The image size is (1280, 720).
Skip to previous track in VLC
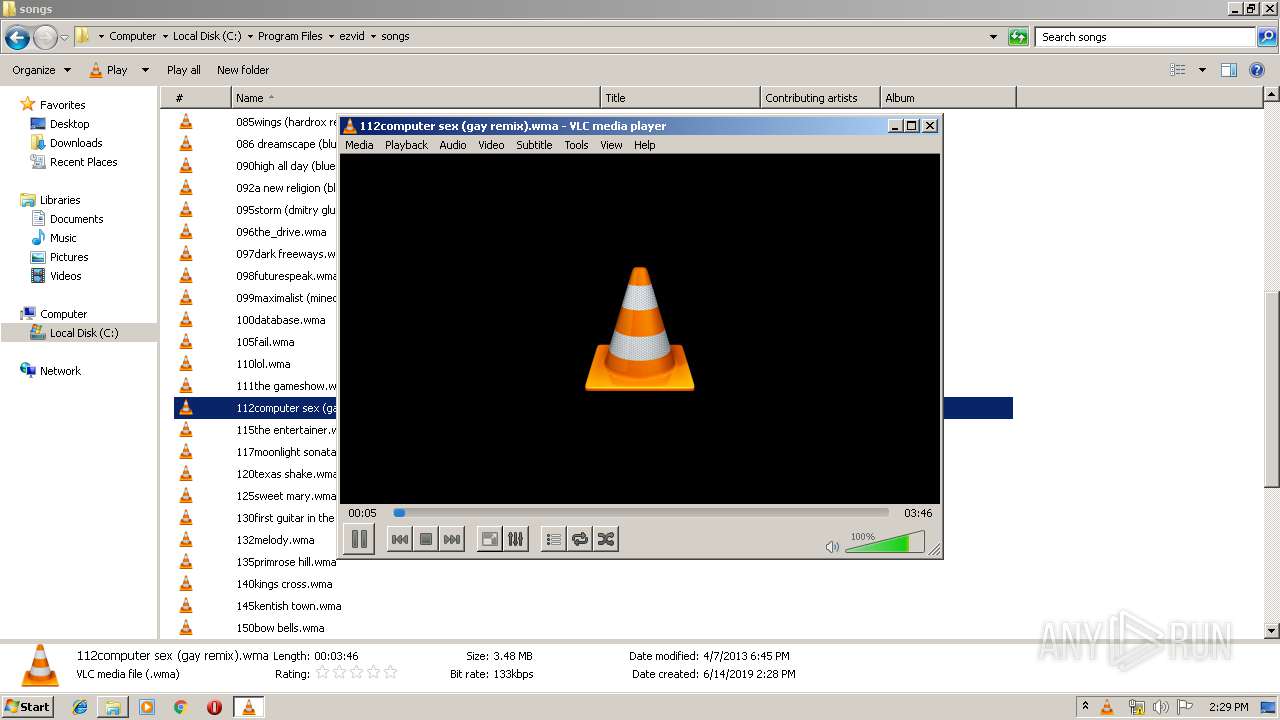coord(399,539)
